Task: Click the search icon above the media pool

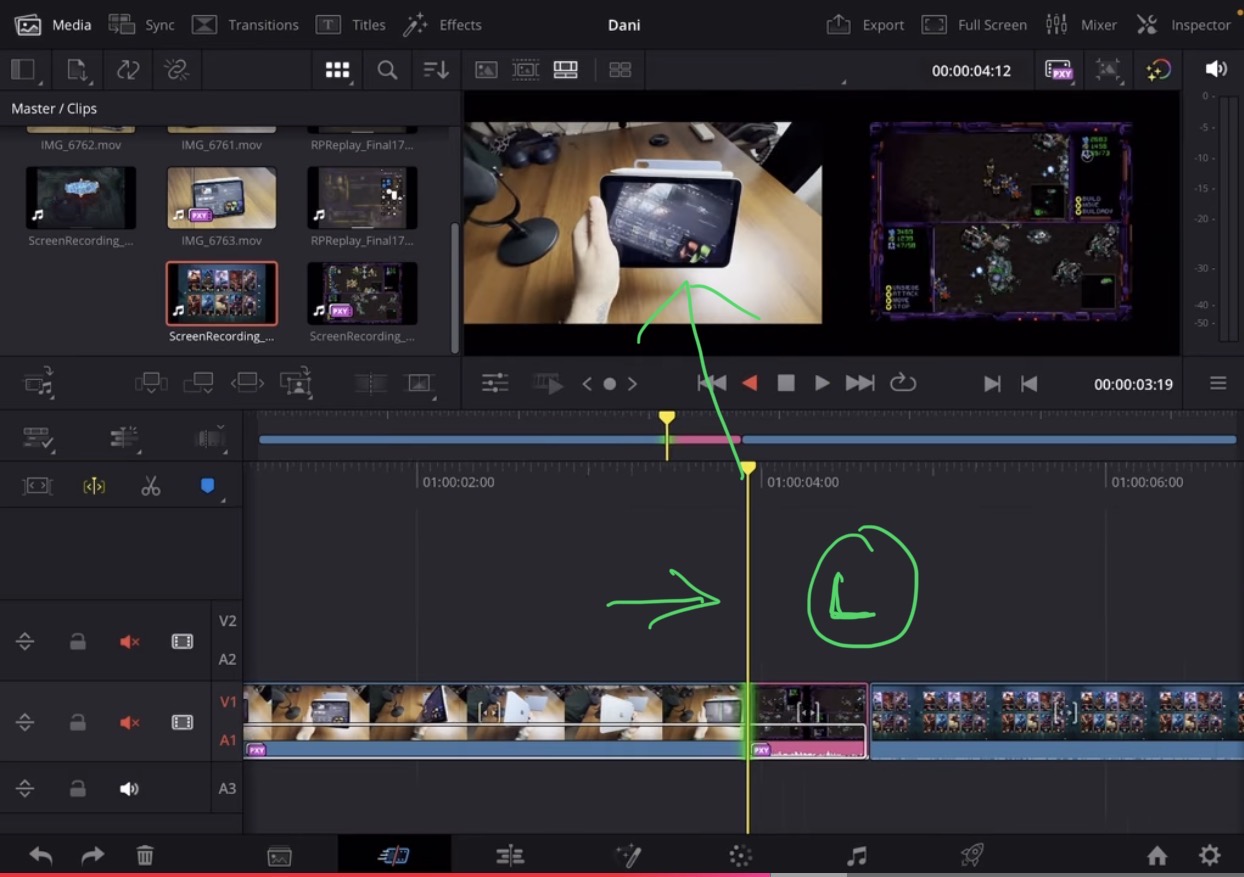Action: (x=385, y=70)
